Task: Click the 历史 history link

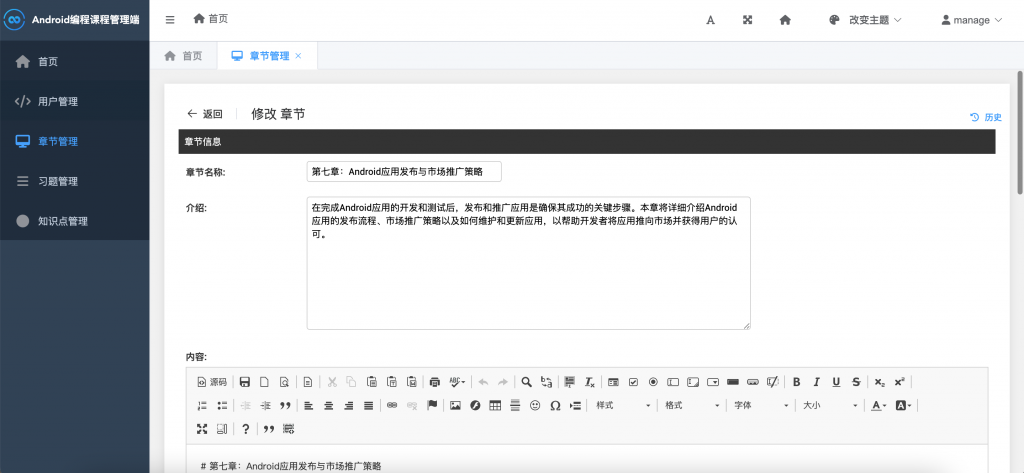Action: click(x=986, y=117)
